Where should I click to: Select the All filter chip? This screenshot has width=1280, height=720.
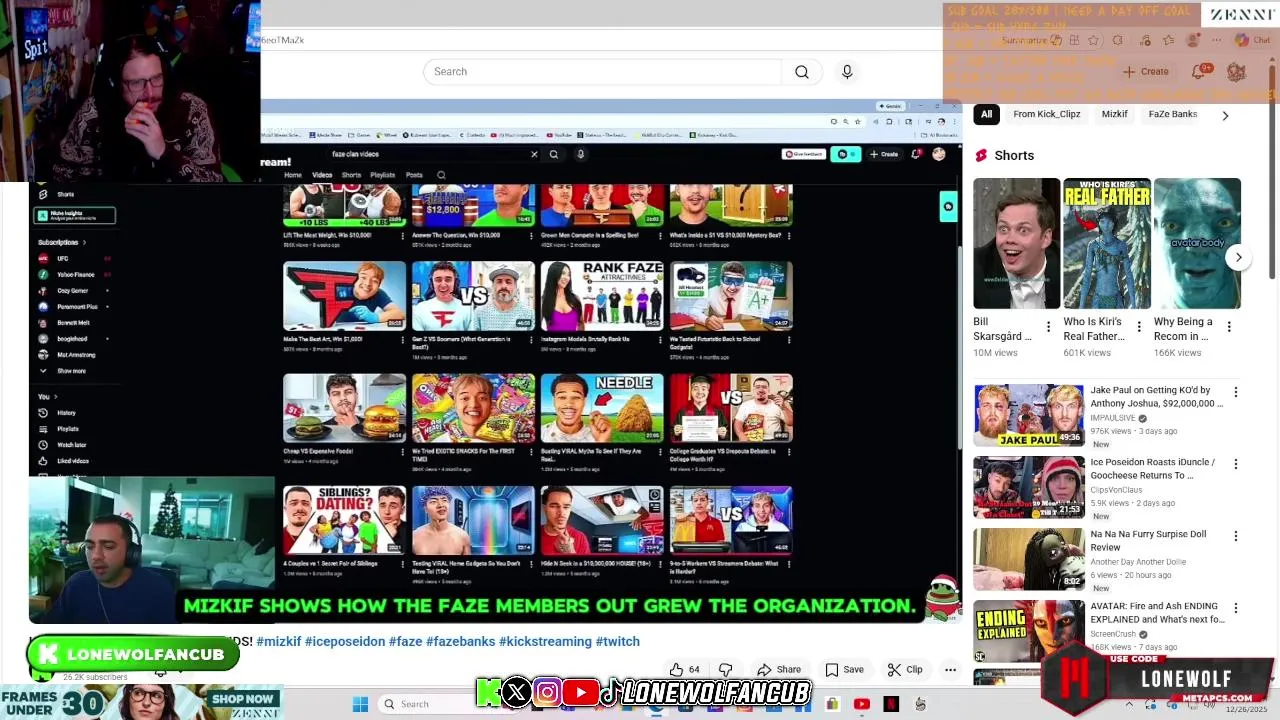pyautogui.click(x=986, y=114)
